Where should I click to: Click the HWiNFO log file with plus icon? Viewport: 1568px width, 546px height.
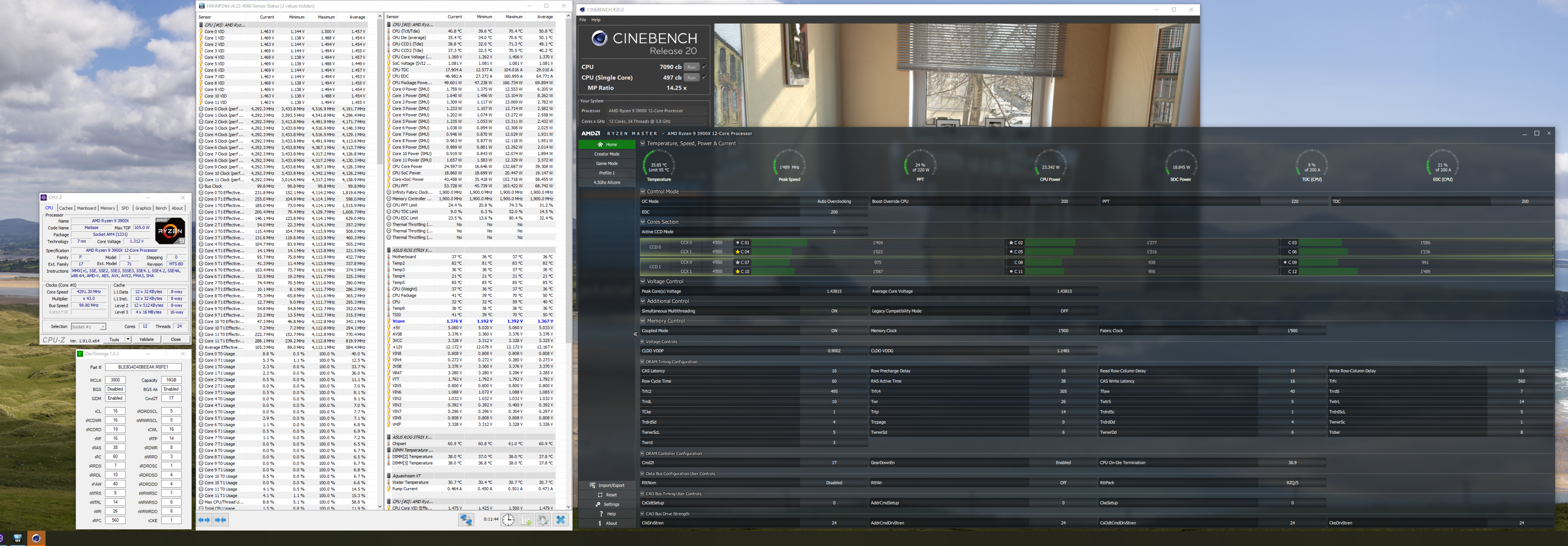[x=526, y=520]
